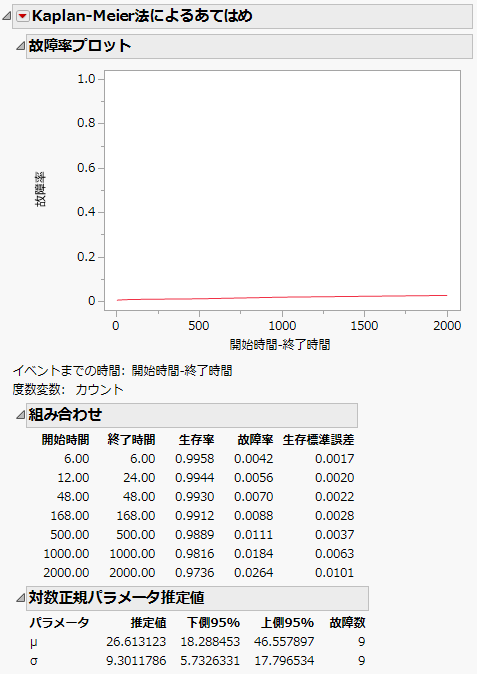477x674 pixels.
Task: Click the 推定値 column header
Action: (x=148, y=622)
